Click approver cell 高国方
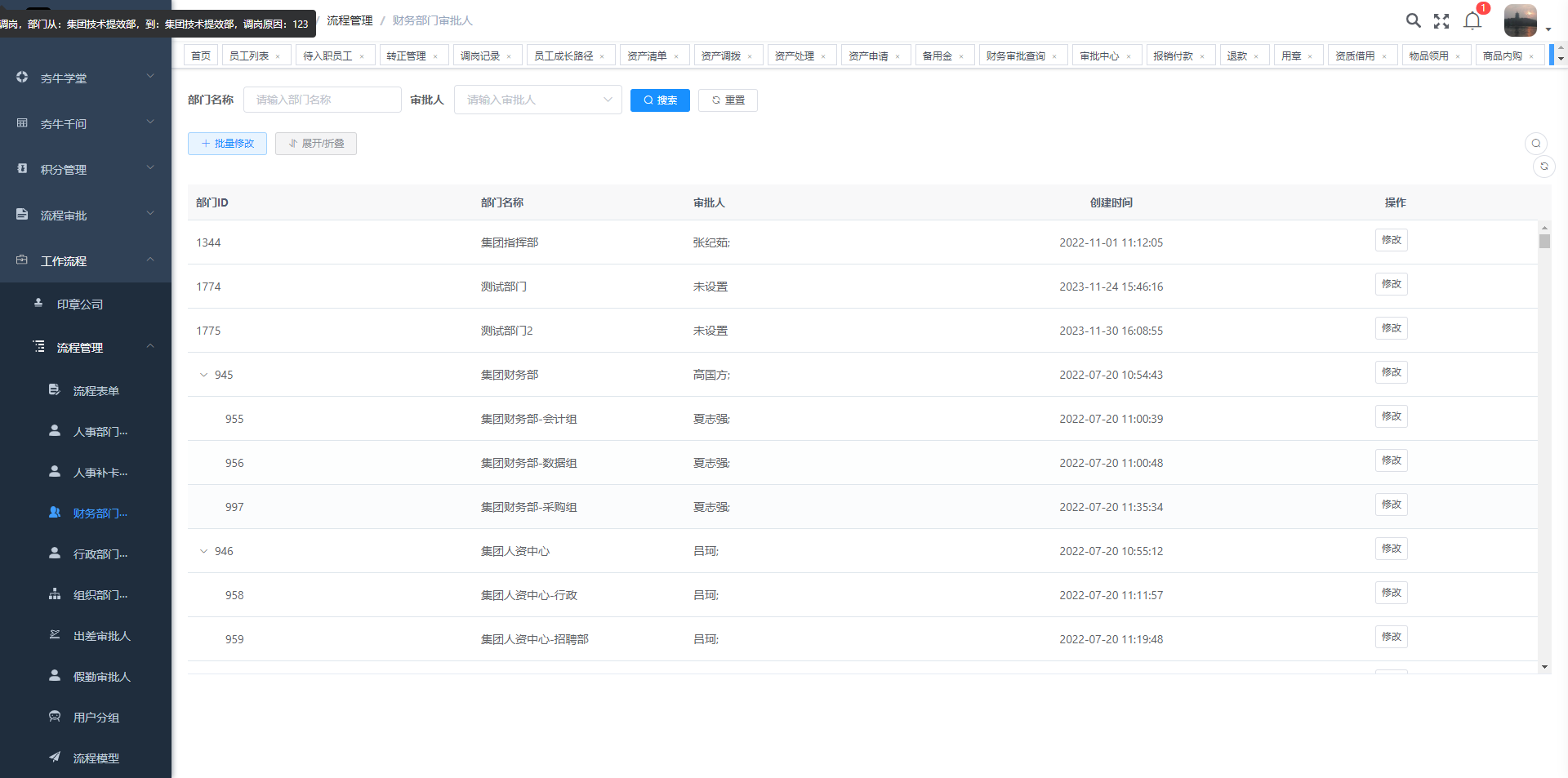 click(x=711, y=375)
